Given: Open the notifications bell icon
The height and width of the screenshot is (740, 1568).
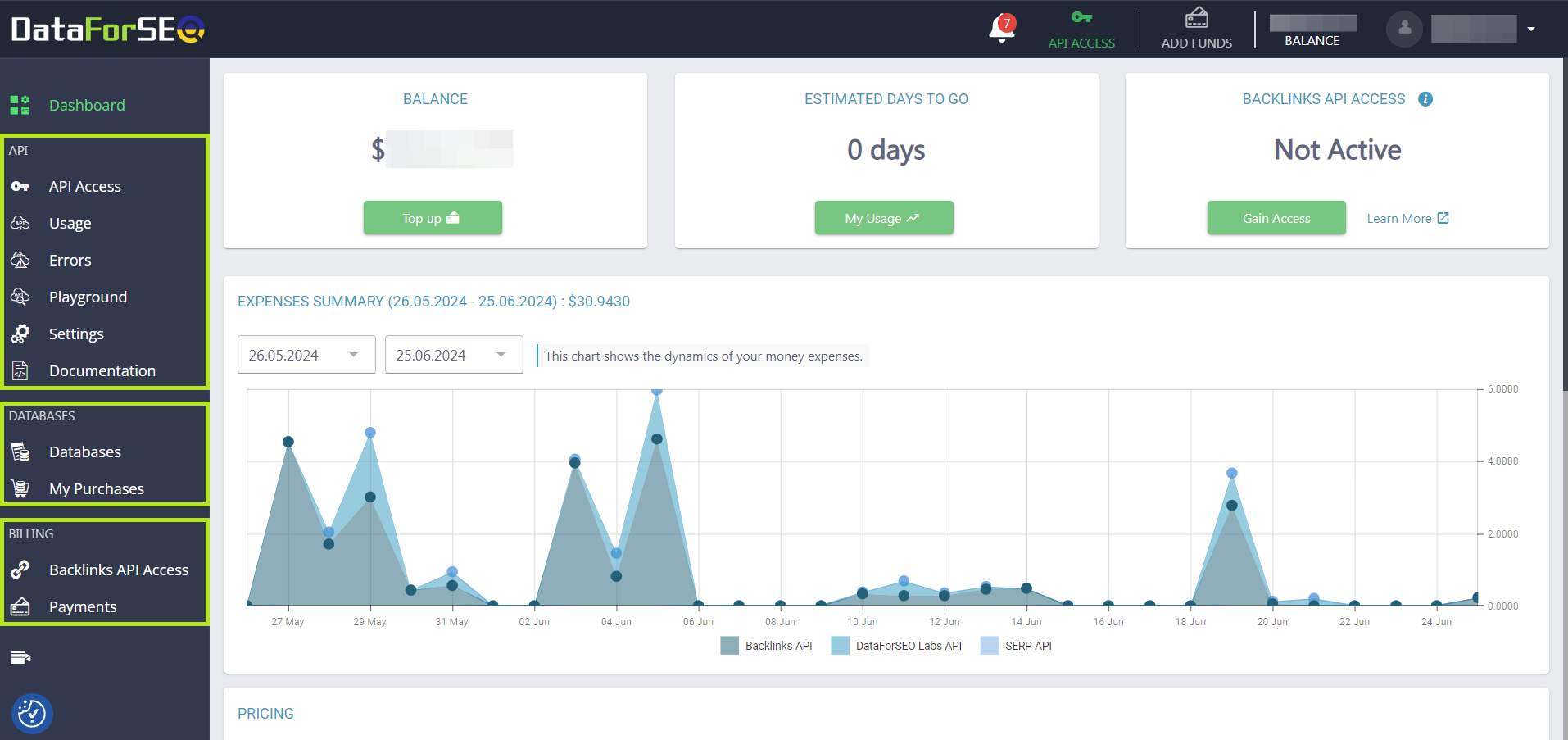Looking at the screenshot, I should pyautogui.click(x=1001, y=29).
